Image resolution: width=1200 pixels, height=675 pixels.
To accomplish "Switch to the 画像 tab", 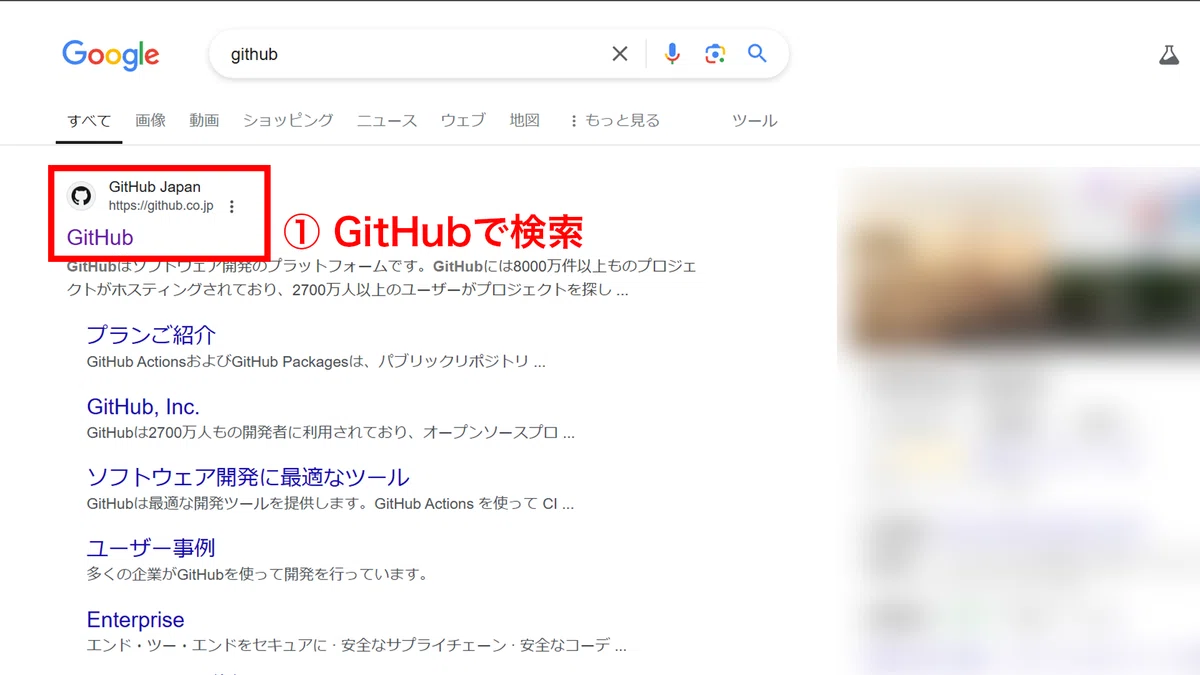I will (151, 120).
